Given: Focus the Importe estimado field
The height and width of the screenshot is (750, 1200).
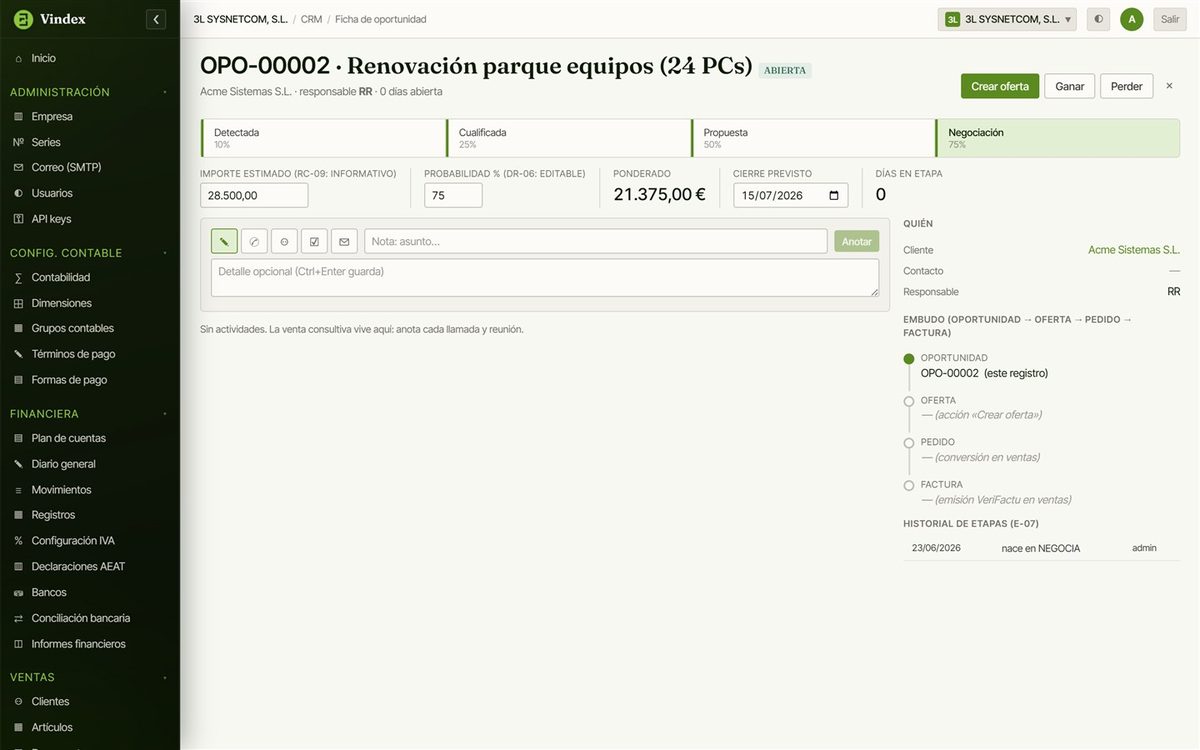Looking at the screenshot, I should pos(254,195).
